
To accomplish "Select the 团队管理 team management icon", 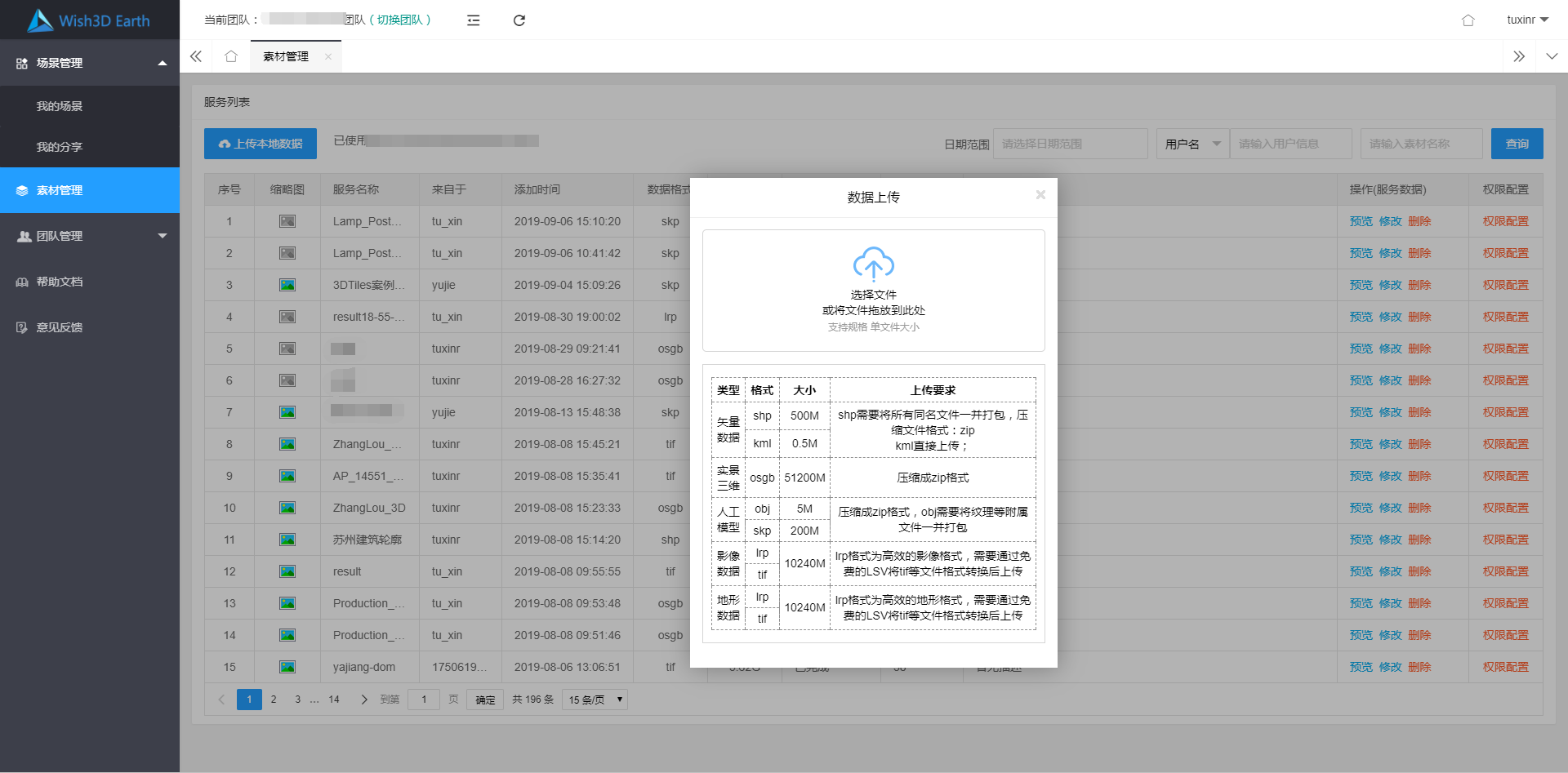I will [22, 236].
